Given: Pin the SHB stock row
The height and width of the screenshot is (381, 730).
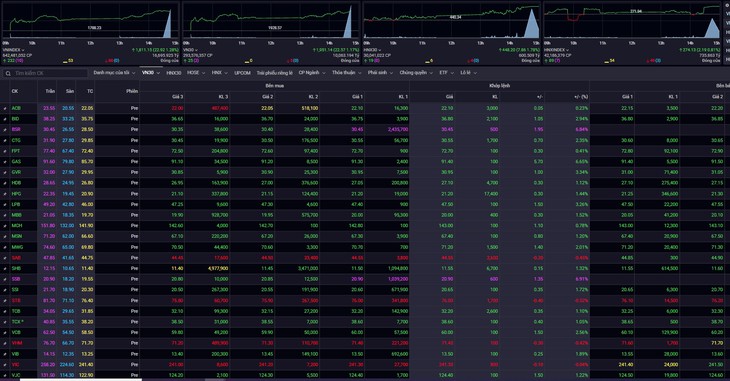Looking at the screenshot, I should tap(5, 269).
